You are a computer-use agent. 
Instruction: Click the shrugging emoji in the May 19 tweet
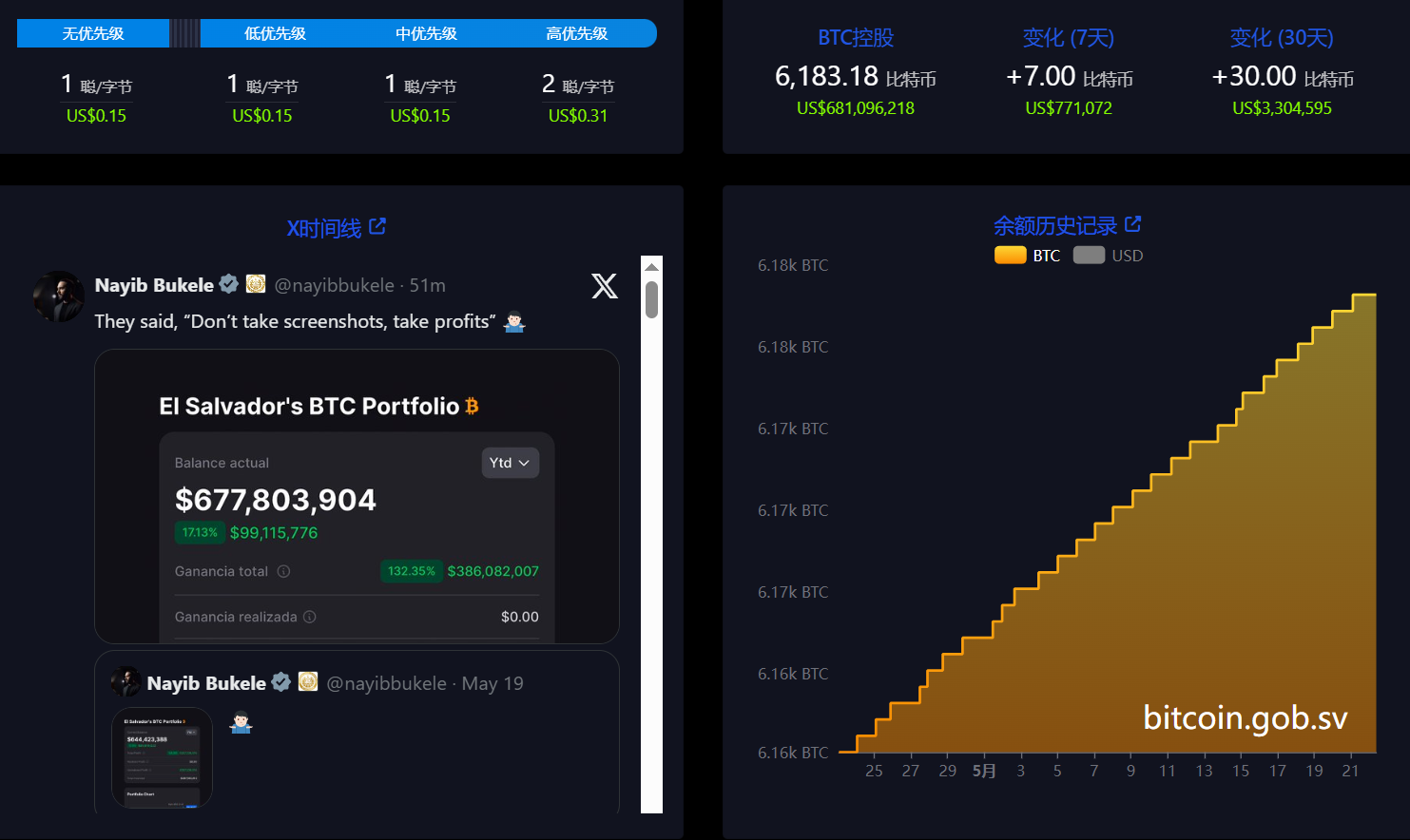(x=241, y=723)
